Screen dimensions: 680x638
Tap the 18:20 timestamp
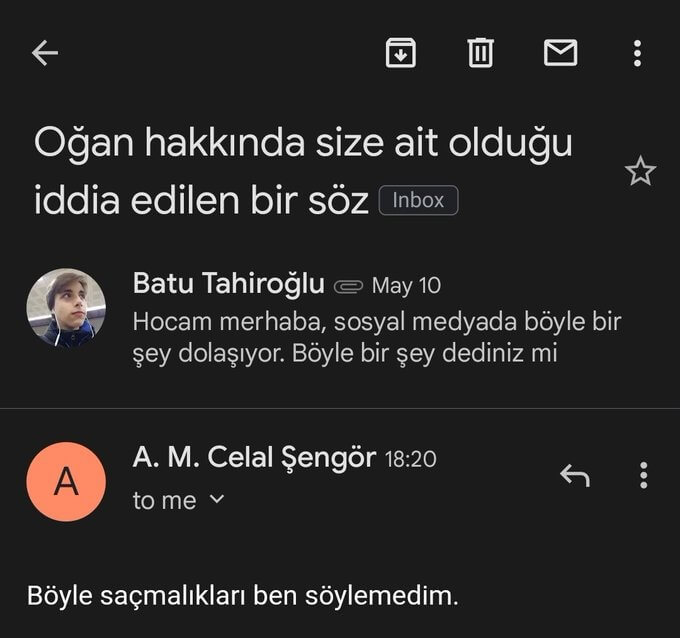click(411, 460)
